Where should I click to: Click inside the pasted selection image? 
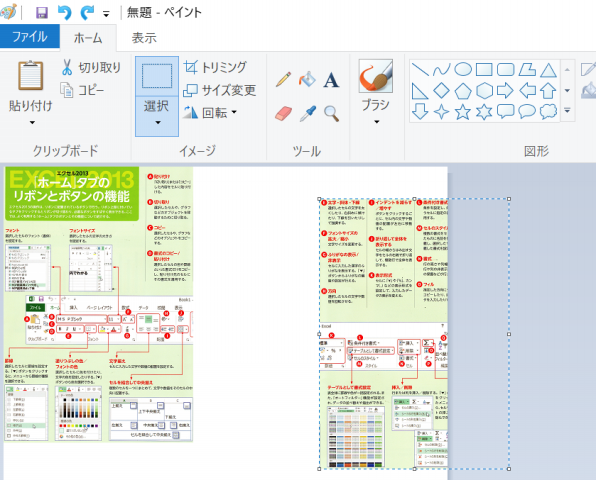(383, 334)
